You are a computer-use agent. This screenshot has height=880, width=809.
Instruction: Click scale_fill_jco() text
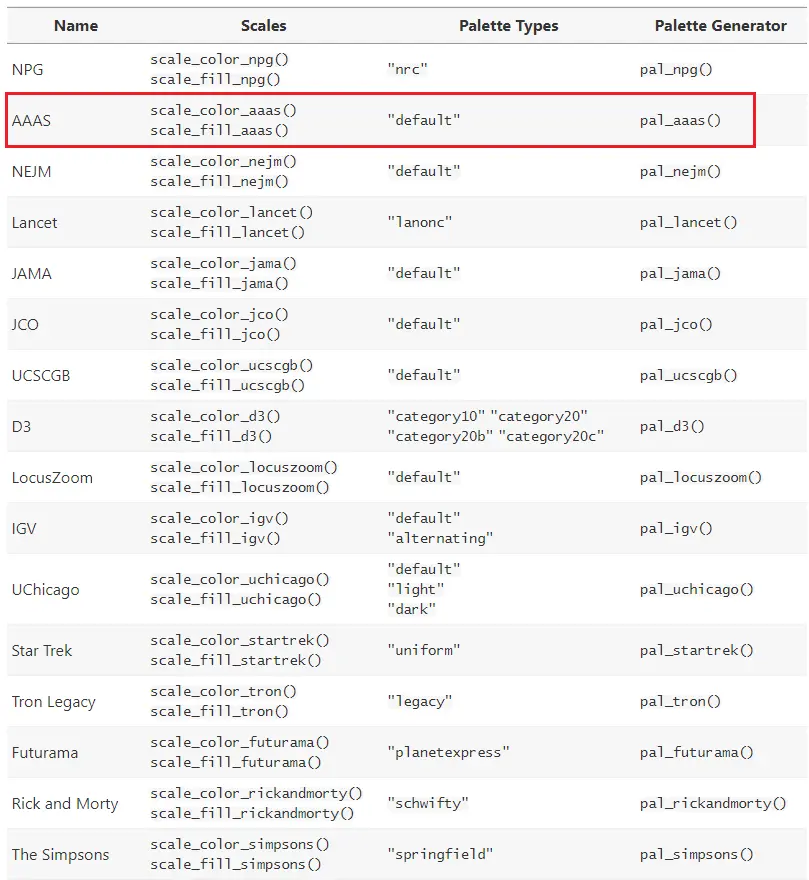[x=215, y=334]
